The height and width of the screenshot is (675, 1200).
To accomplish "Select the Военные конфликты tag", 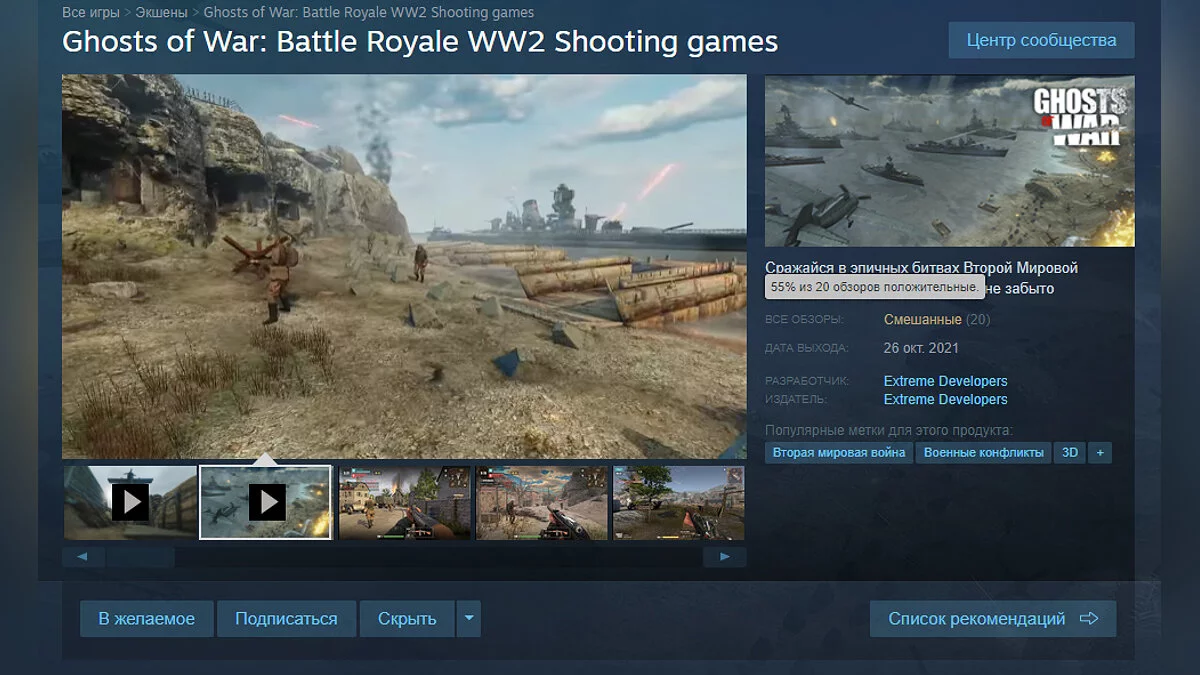I will pyautogui.click(x=984, y=453).
